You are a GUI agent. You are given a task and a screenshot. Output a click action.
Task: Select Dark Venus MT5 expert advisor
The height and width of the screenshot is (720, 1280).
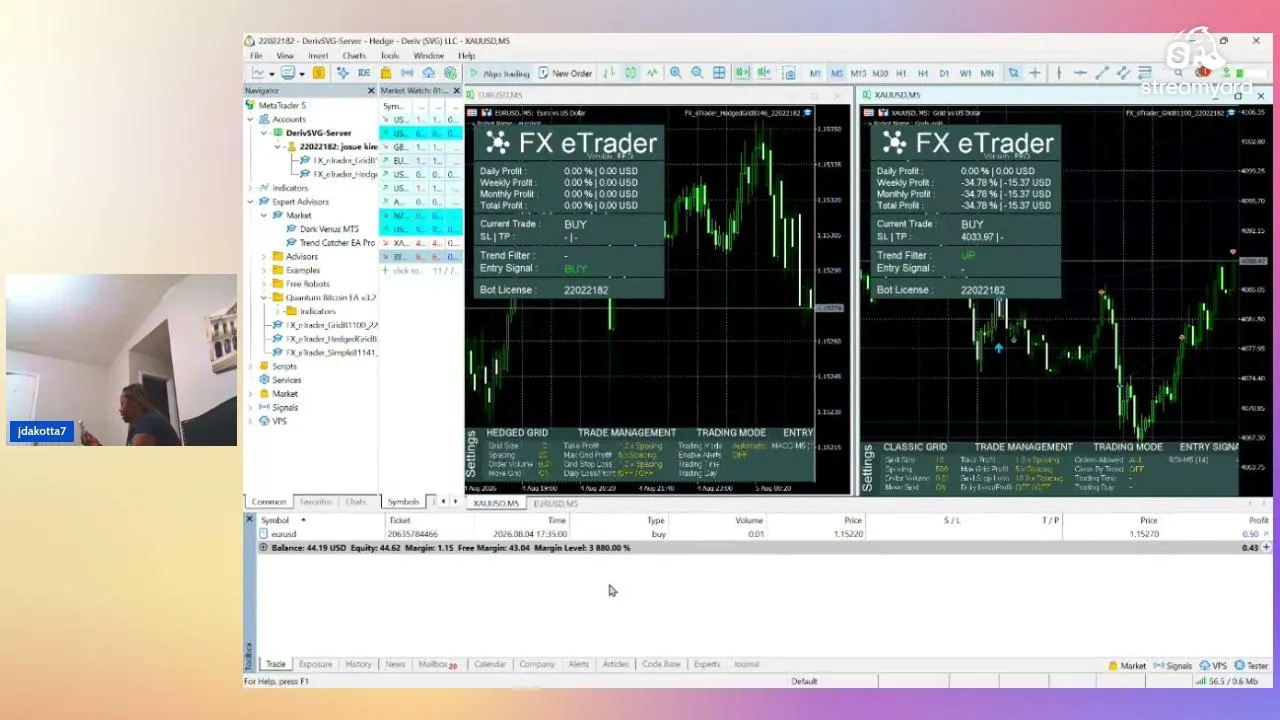point(329,229)
